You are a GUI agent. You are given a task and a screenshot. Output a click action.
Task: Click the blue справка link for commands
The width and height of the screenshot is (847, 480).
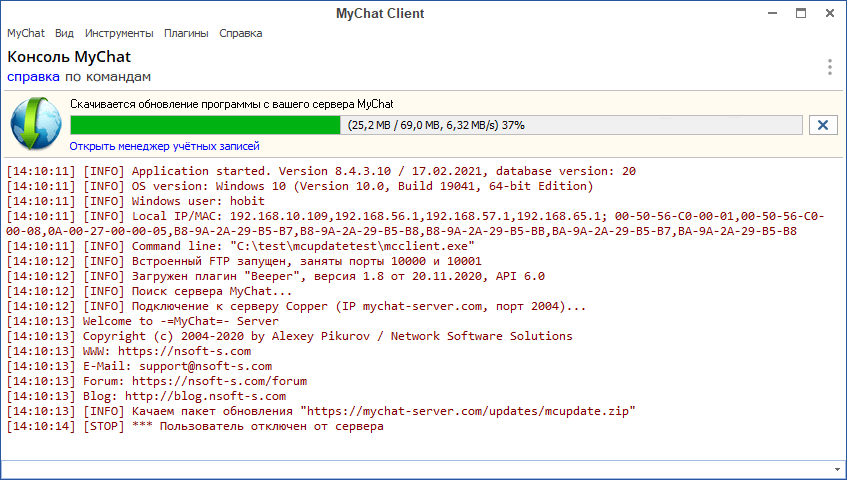[x=34, y=76]
